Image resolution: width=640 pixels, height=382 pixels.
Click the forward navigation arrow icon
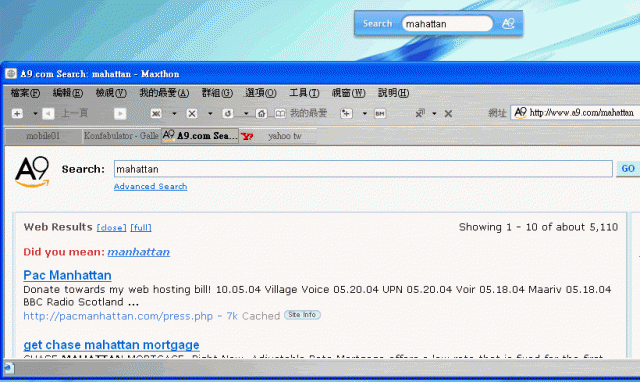(x=120, y=113)
